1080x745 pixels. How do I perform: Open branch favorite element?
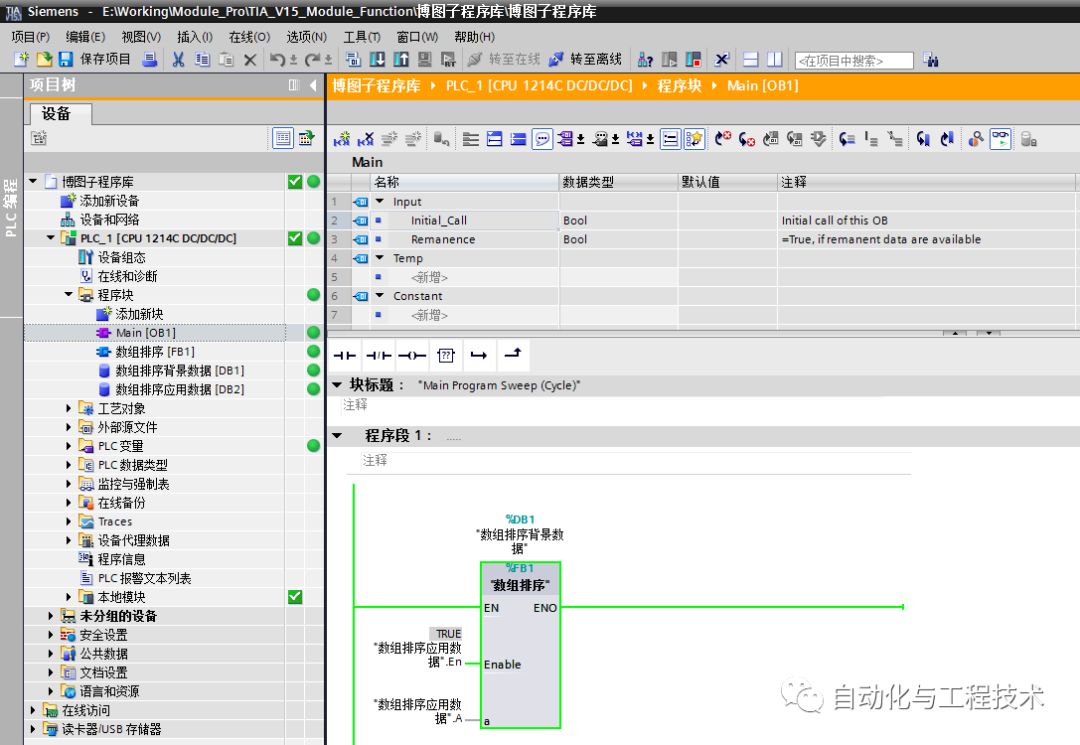coord(479,355)
